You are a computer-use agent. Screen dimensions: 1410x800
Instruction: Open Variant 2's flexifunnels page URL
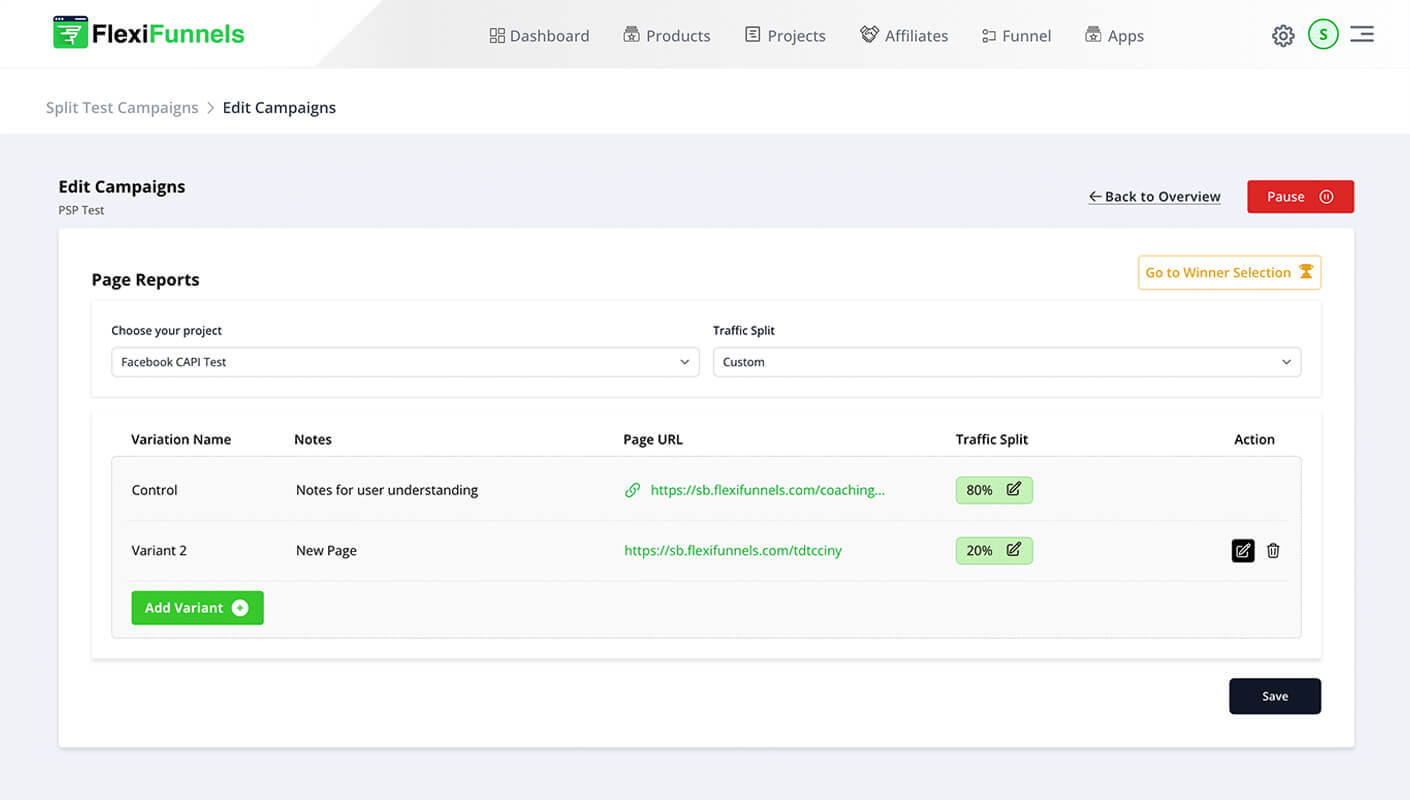(733, 550)
